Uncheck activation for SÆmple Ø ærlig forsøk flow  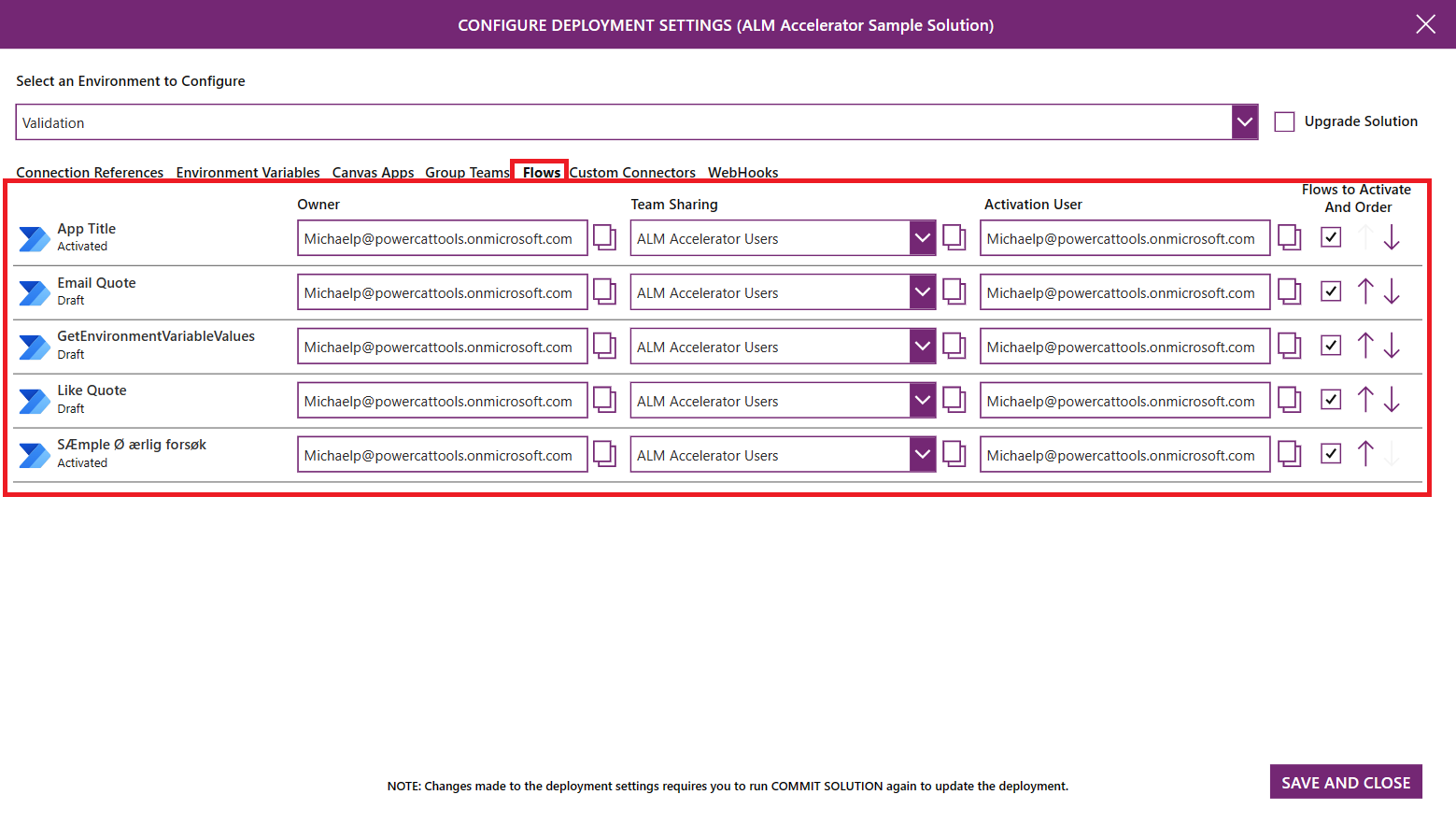[1331, 454]
